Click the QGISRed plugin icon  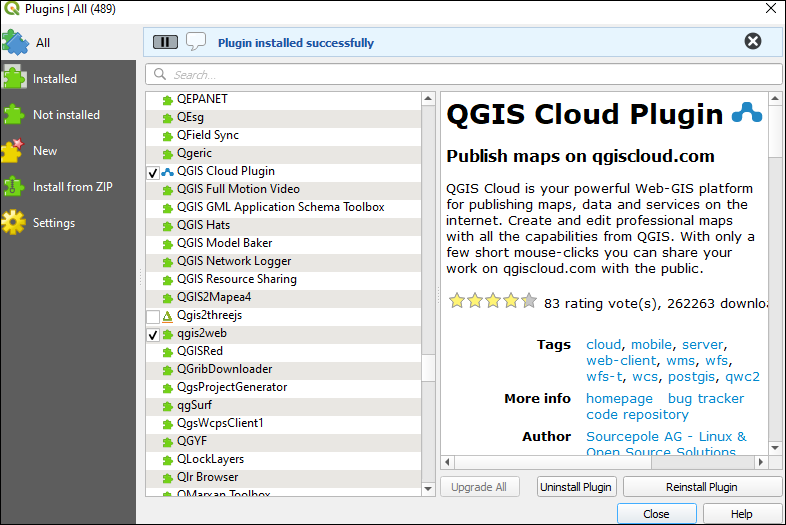(x=167, y=352)
